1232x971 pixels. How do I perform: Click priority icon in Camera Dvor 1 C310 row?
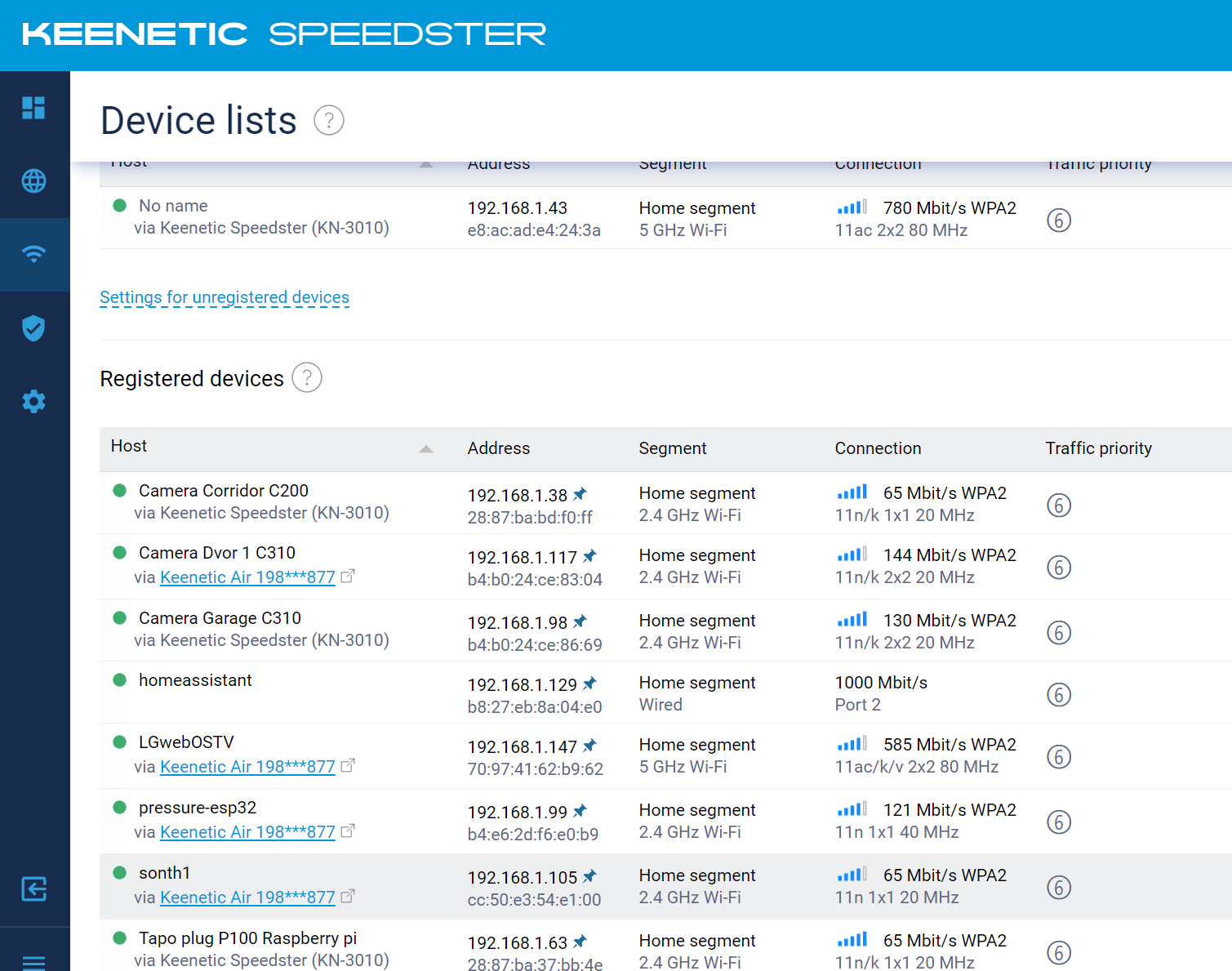(x=1059, y=568)
